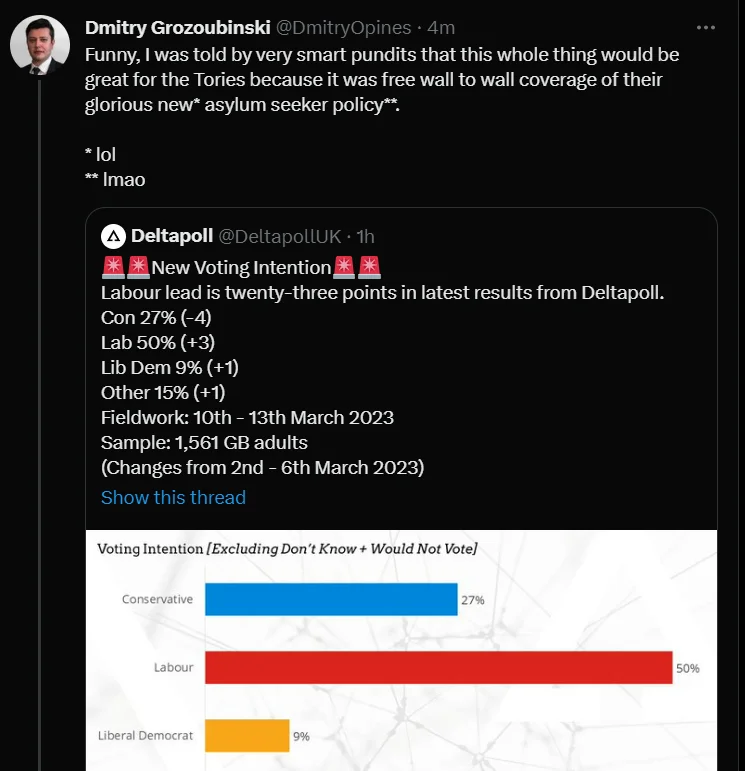Viewport: 745px width, 771px height.
Task: Click the Labour 50% value label
Action: [687, 668]
